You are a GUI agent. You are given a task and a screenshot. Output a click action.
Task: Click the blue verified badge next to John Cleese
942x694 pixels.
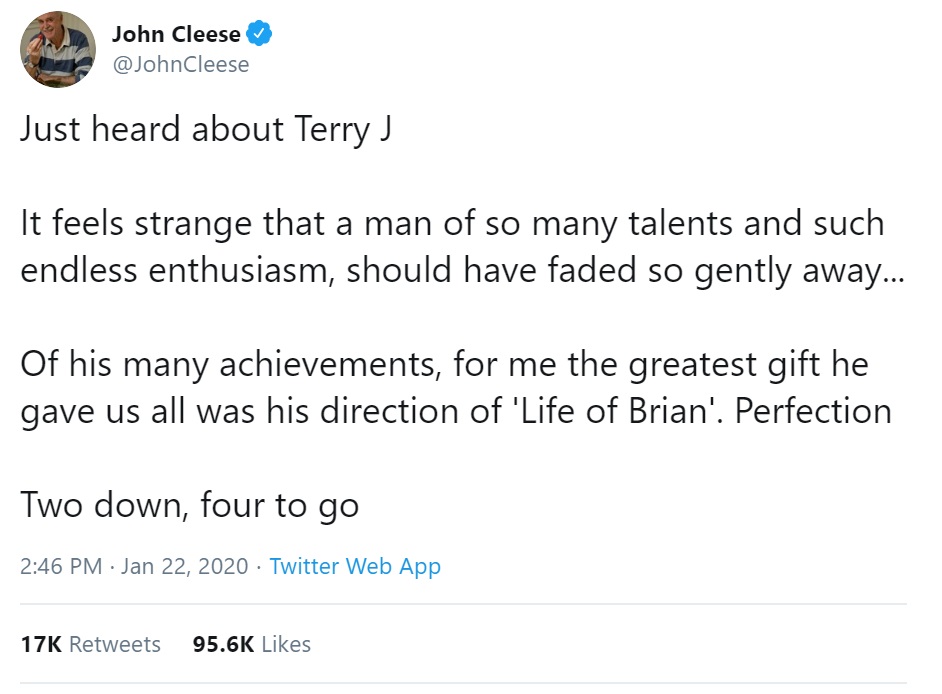tap(258, 33)
